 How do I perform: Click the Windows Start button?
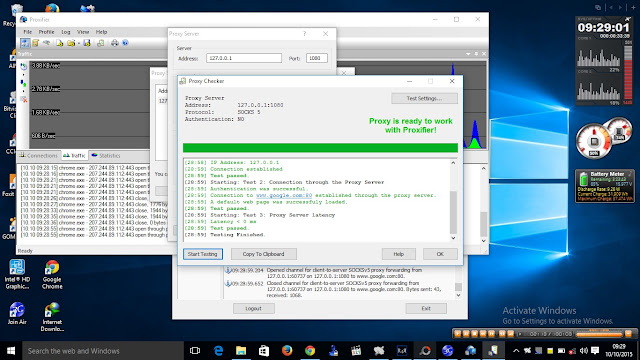(x=11, y=351)
